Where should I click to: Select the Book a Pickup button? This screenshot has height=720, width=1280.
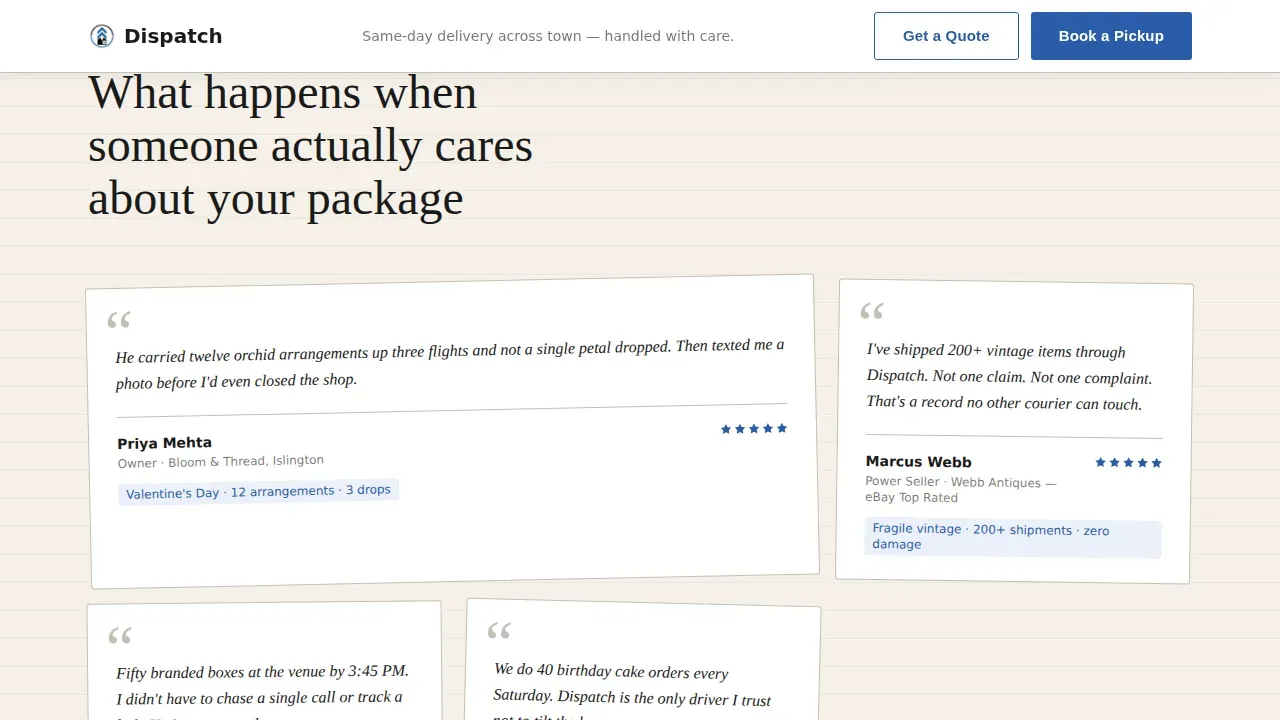1111,36
